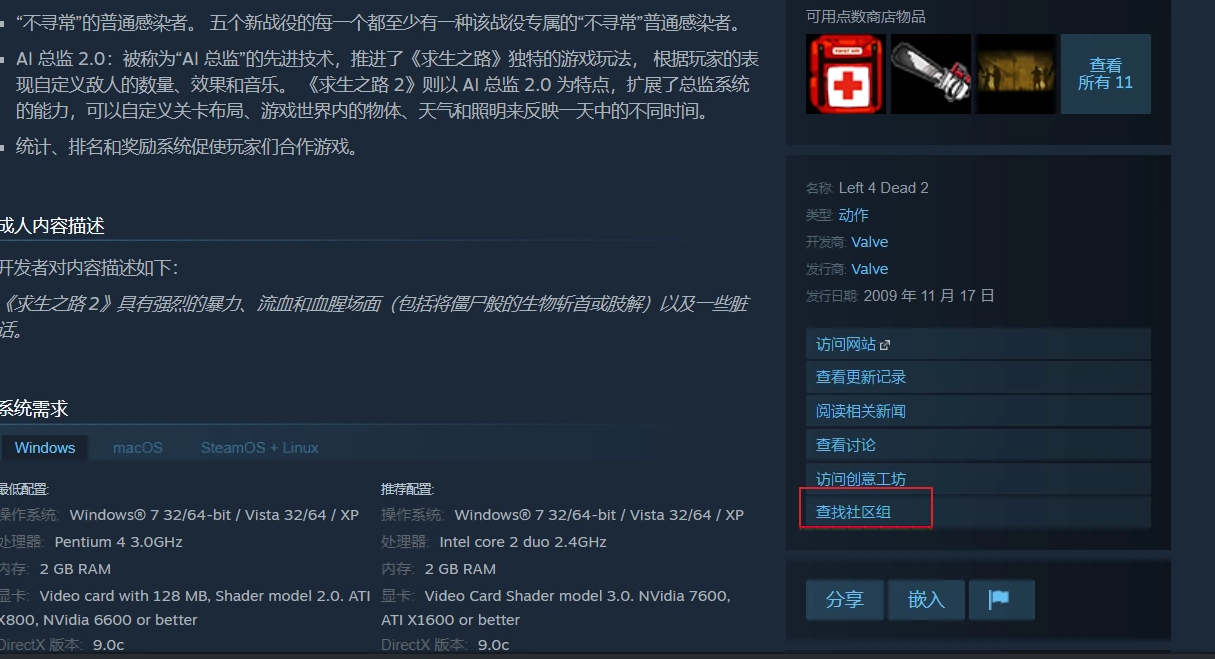Click external link icon beside 访问网站
This screenshot has width=1215, height=659.
[x=884, y=344]
